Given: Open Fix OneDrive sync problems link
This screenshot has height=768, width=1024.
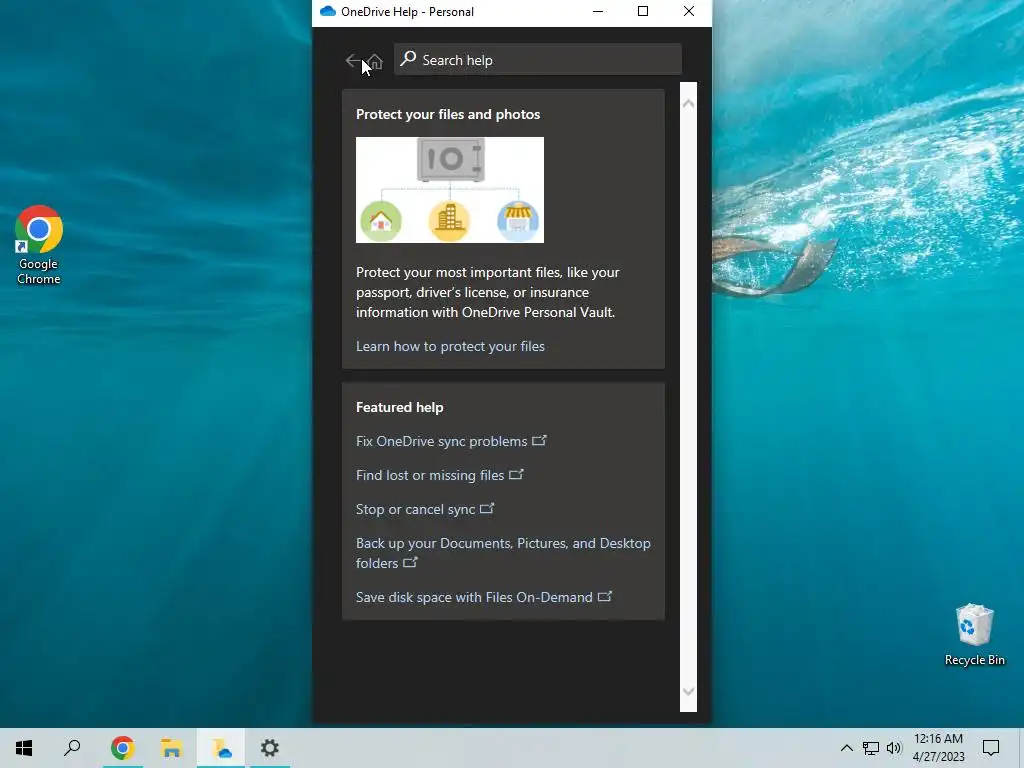Looking at the screenshot, I should tap(451, 441).
